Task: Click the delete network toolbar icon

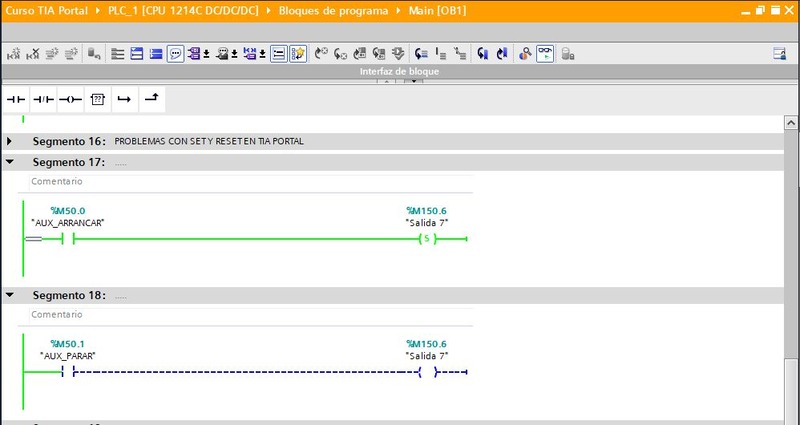Action: click(33, 54)
